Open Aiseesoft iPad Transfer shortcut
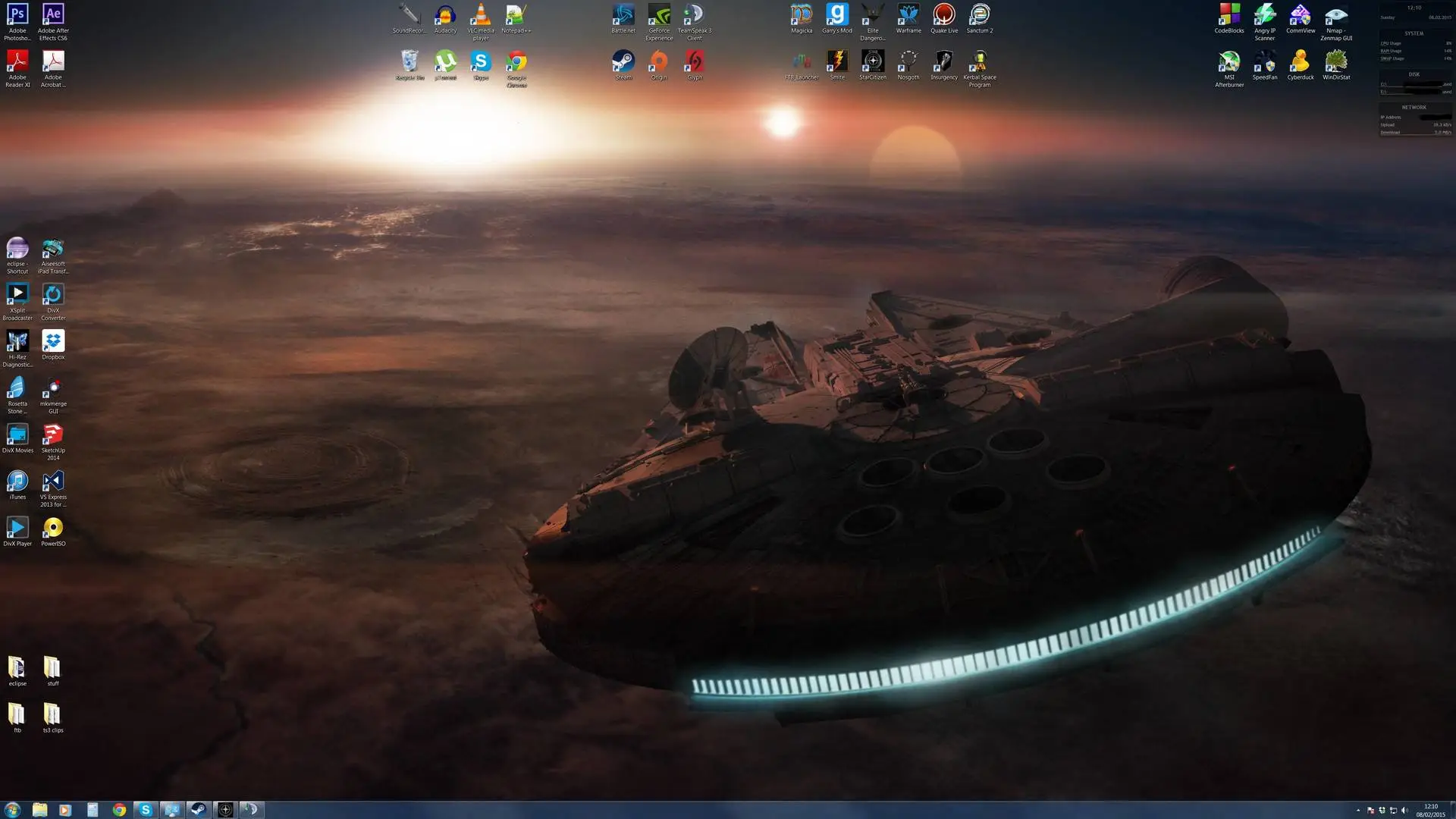 [53, 256]
